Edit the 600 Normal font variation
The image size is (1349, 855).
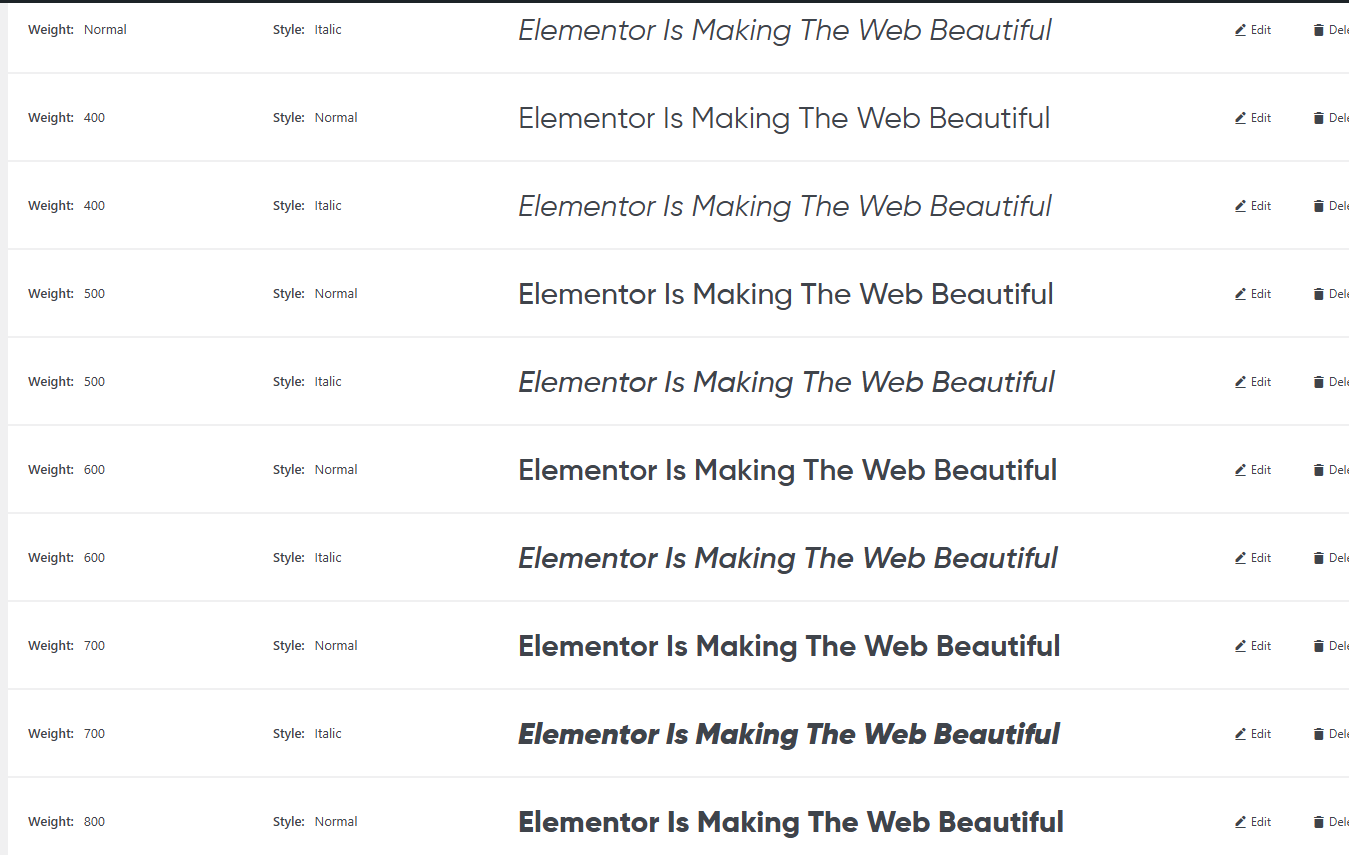point(1253,470)
